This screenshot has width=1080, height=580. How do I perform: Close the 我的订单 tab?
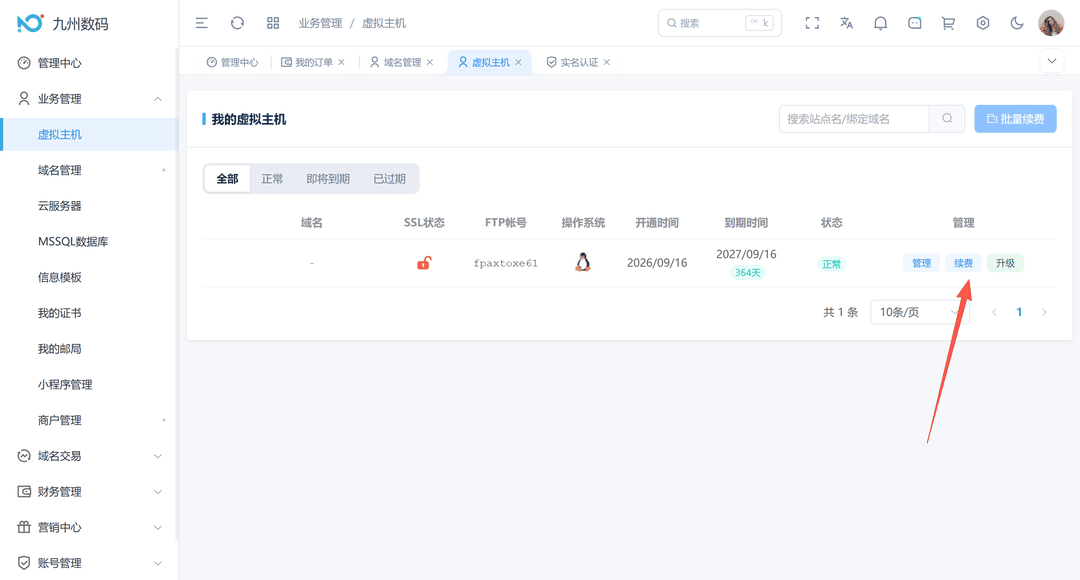pyautogui.click(x=342, y=62)
